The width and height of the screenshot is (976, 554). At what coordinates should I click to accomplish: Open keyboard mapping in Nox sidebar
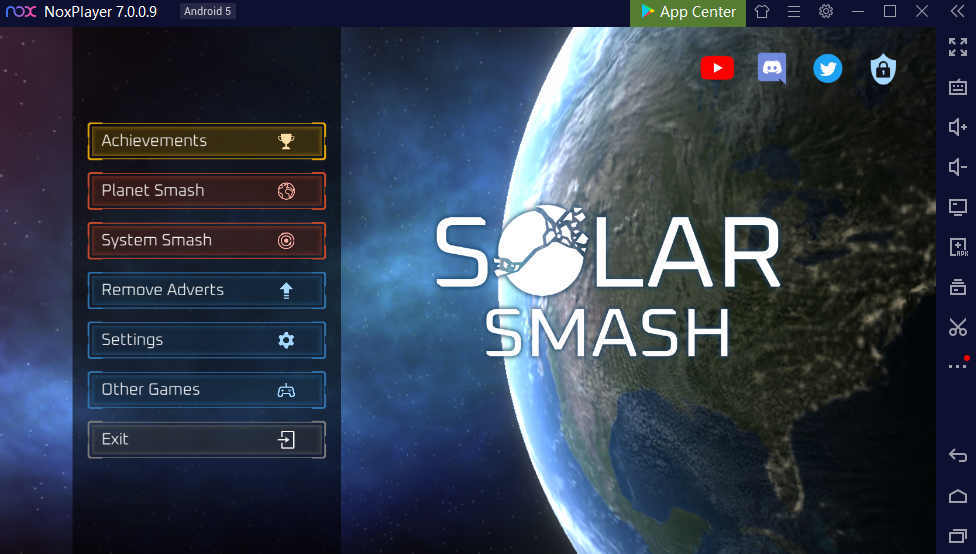coord(957,87)
